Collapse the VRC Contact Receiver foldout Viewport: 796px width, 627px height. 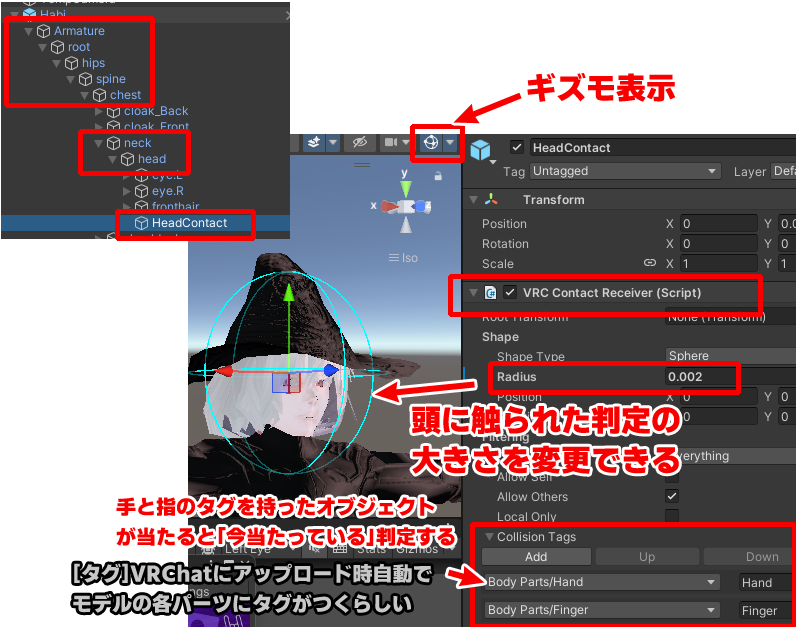pos(474,292)
